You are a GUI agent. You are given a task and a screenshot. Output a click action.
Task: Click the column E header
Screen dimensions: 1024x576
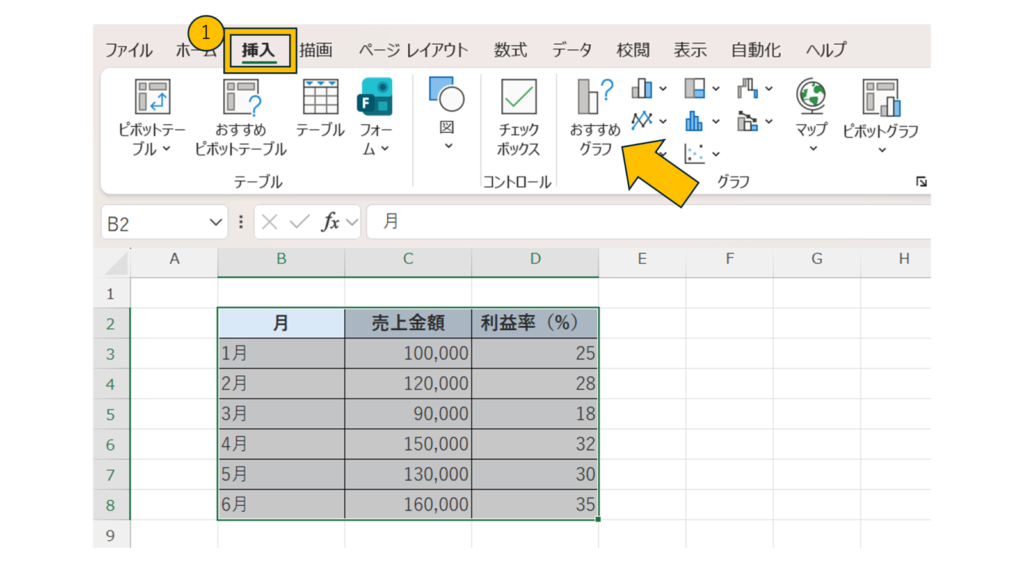(x=642, y=259)
